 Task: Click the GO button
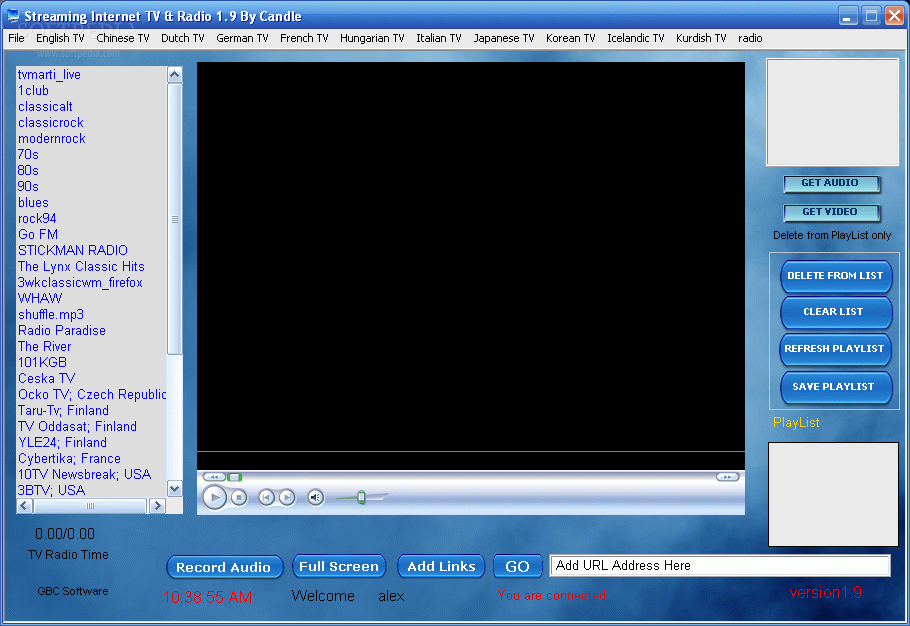coord(517,566)
